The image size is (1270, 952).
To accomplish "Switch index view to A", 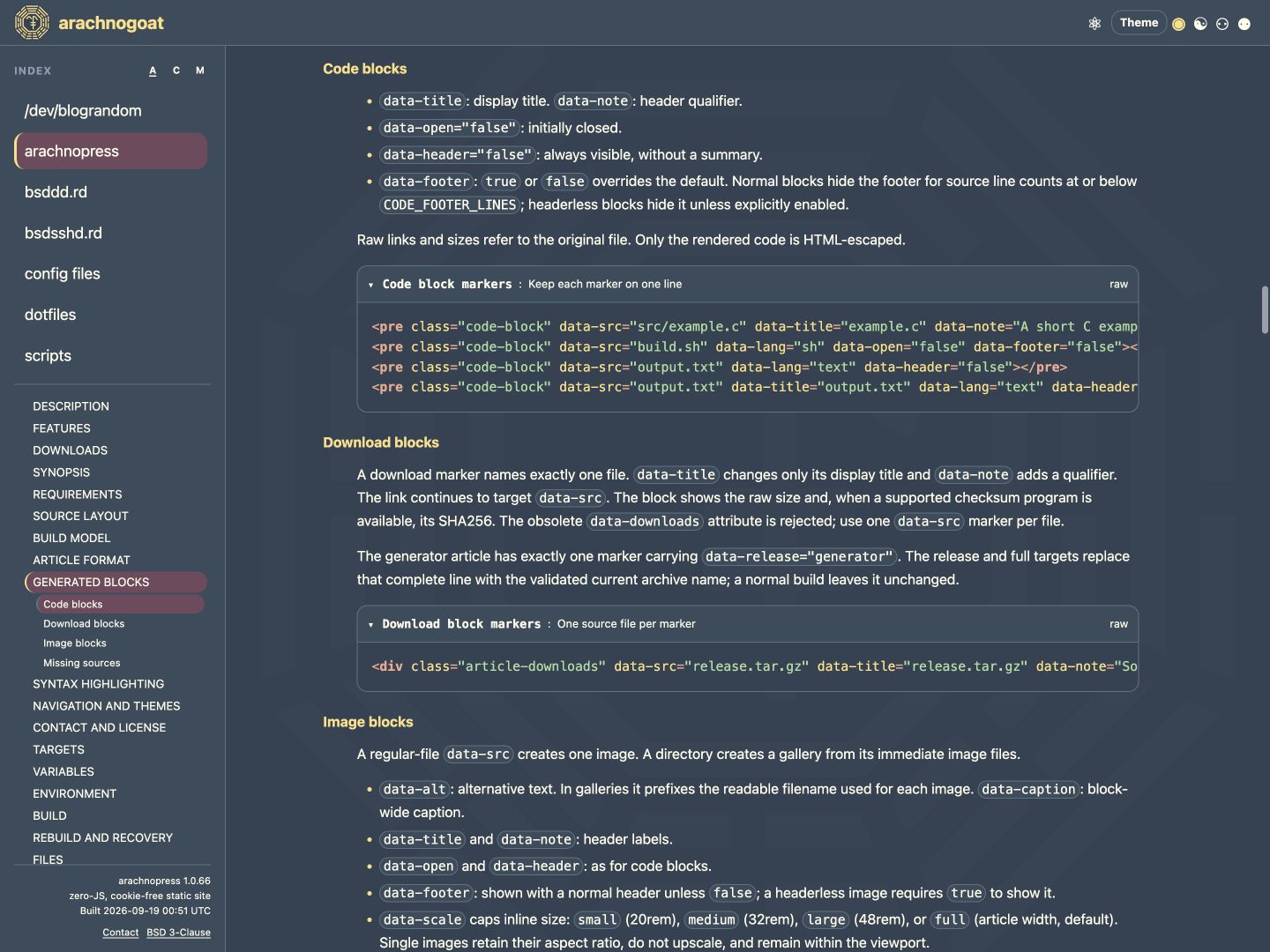I will (153, 71).
